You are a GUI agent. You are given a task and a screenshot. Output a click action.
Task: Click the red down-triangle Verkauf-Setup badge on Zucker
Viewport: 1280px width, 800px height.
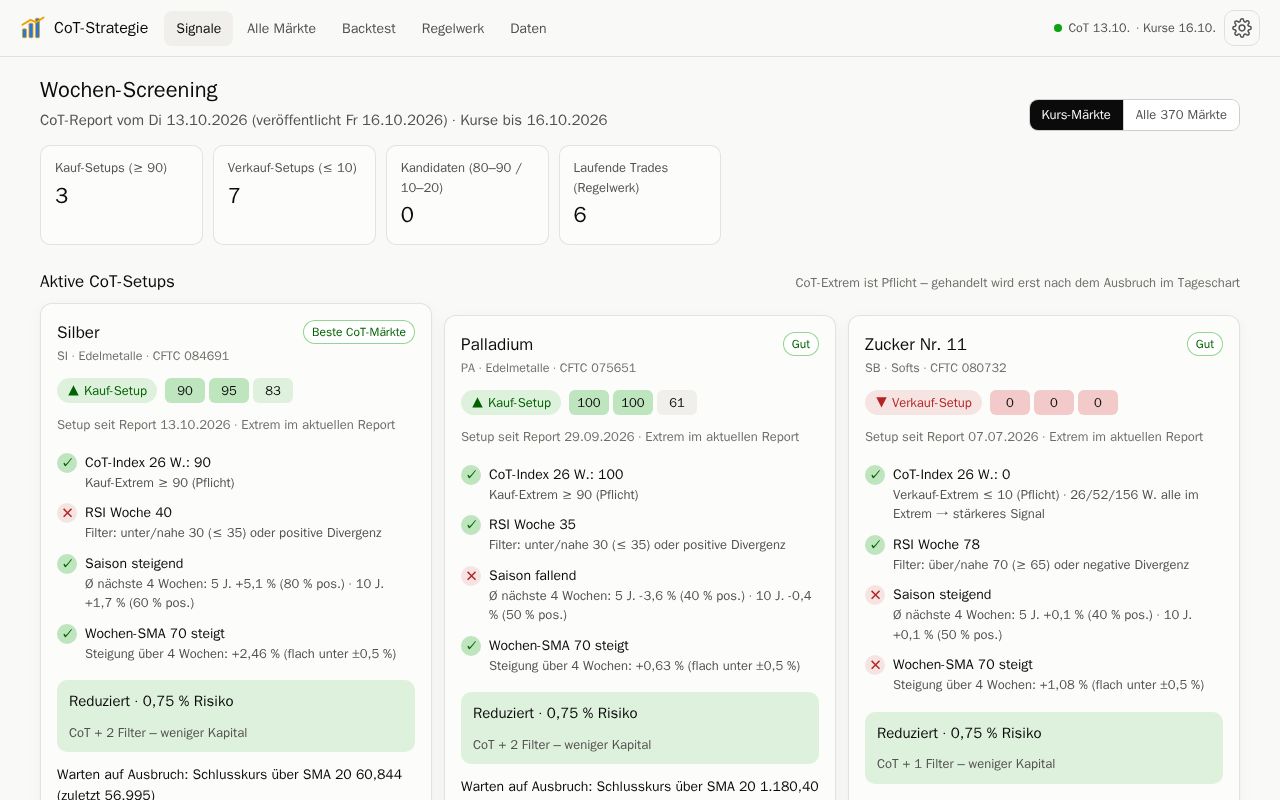click(x=923, y=403)
